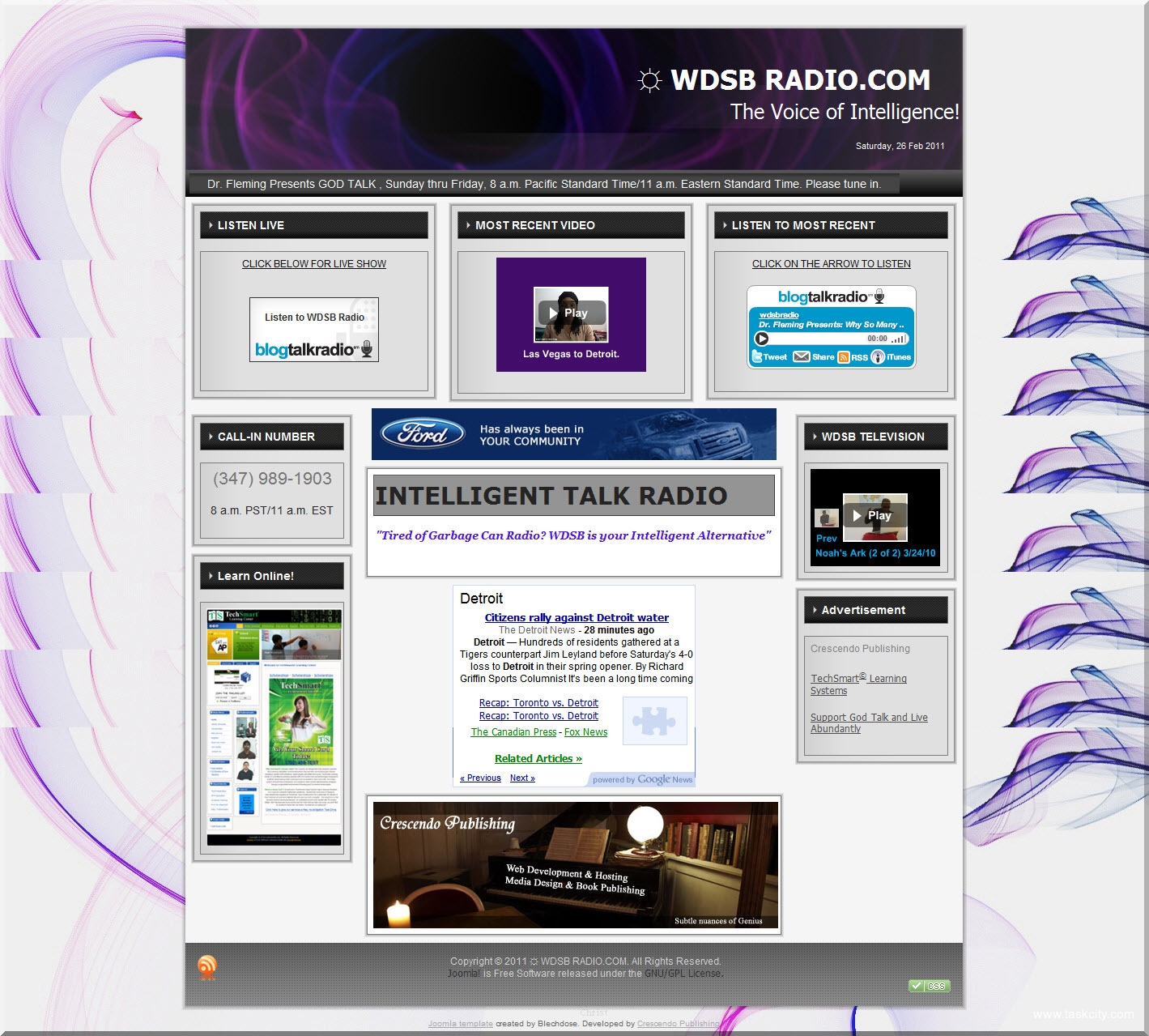
Task: Go to Previous news item
Action: click(x=480, y=778)
